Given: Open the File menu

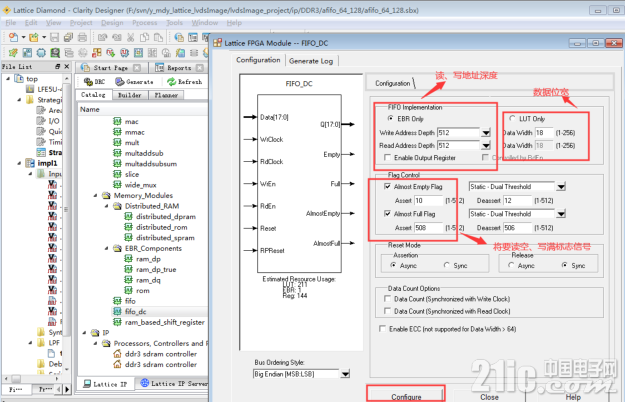Looking at the screenshot, I should (x=11, y=23).
